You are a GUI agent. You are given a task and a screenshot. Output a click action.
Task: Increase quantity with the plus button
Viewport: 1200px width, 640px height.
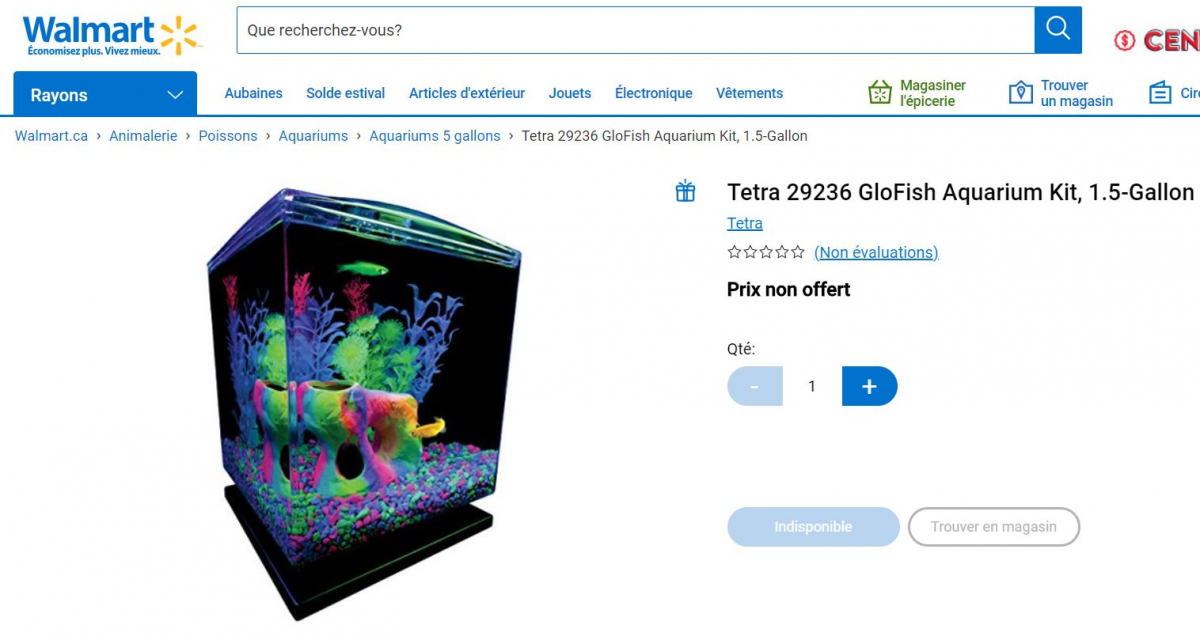[x=870, y=386]
